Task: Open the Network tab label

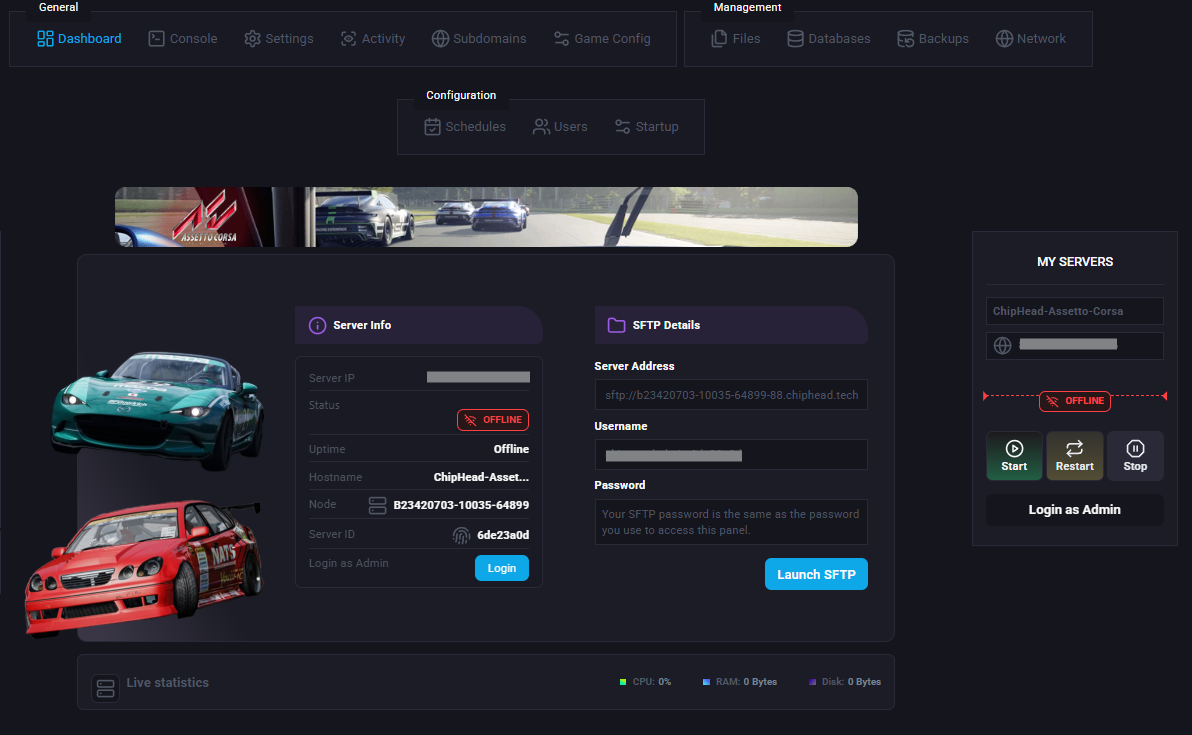Action: point(1041,39)
